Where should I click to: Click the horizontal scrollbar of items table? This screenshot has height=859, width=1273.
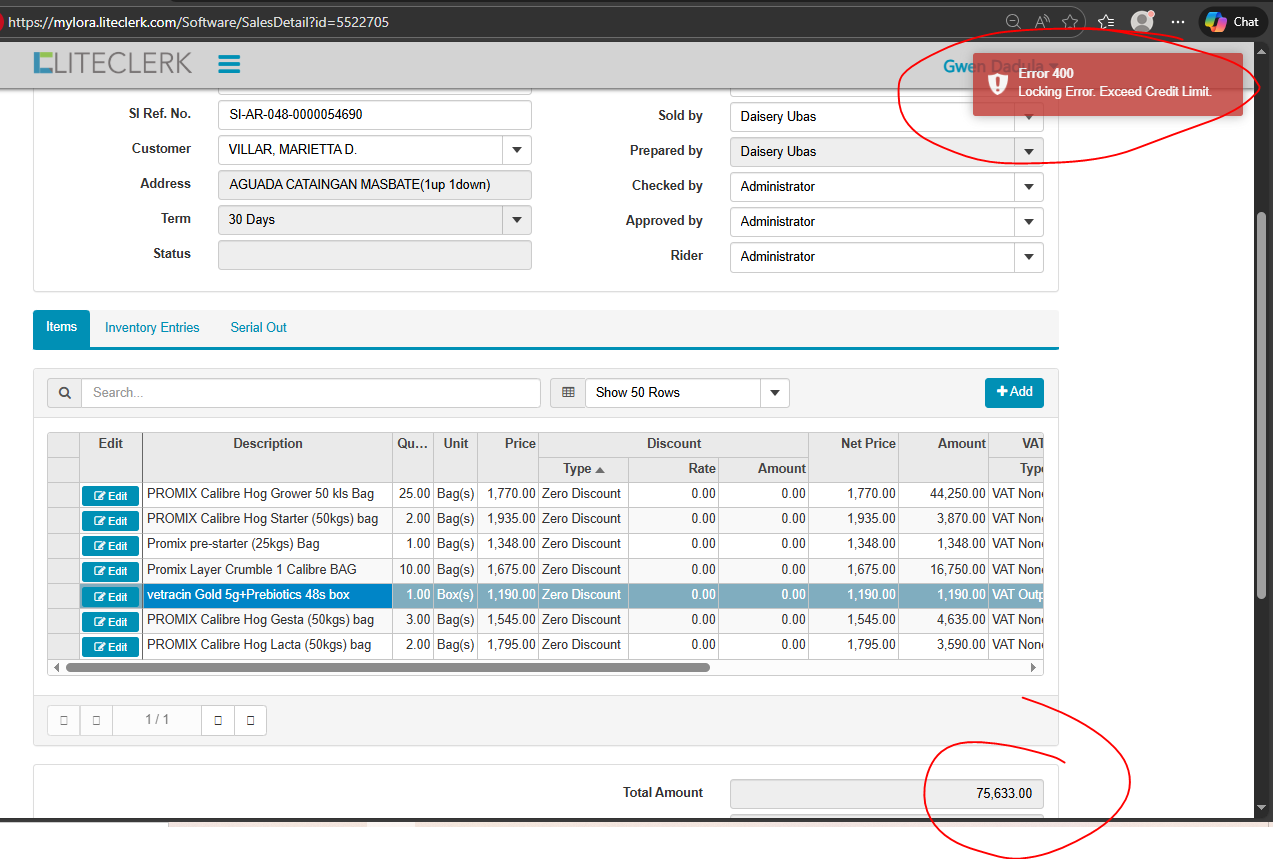pyautogui.click(x=387, y=667)
